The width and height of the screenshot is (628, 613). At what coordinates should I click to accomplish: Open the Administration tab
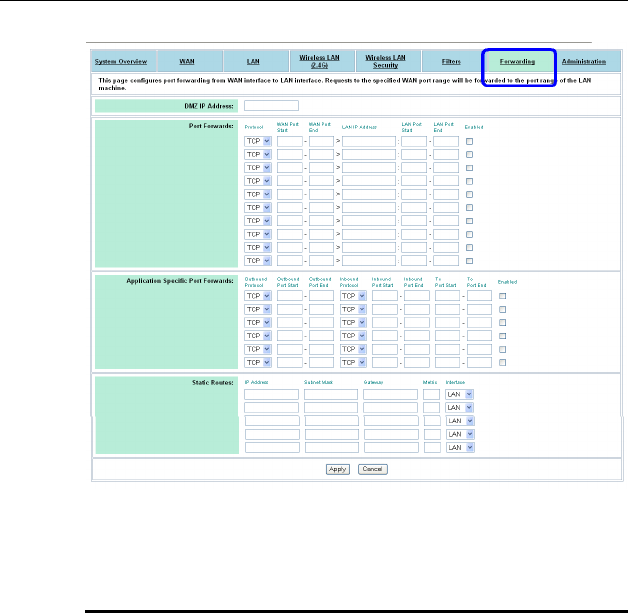pos(583,62)
